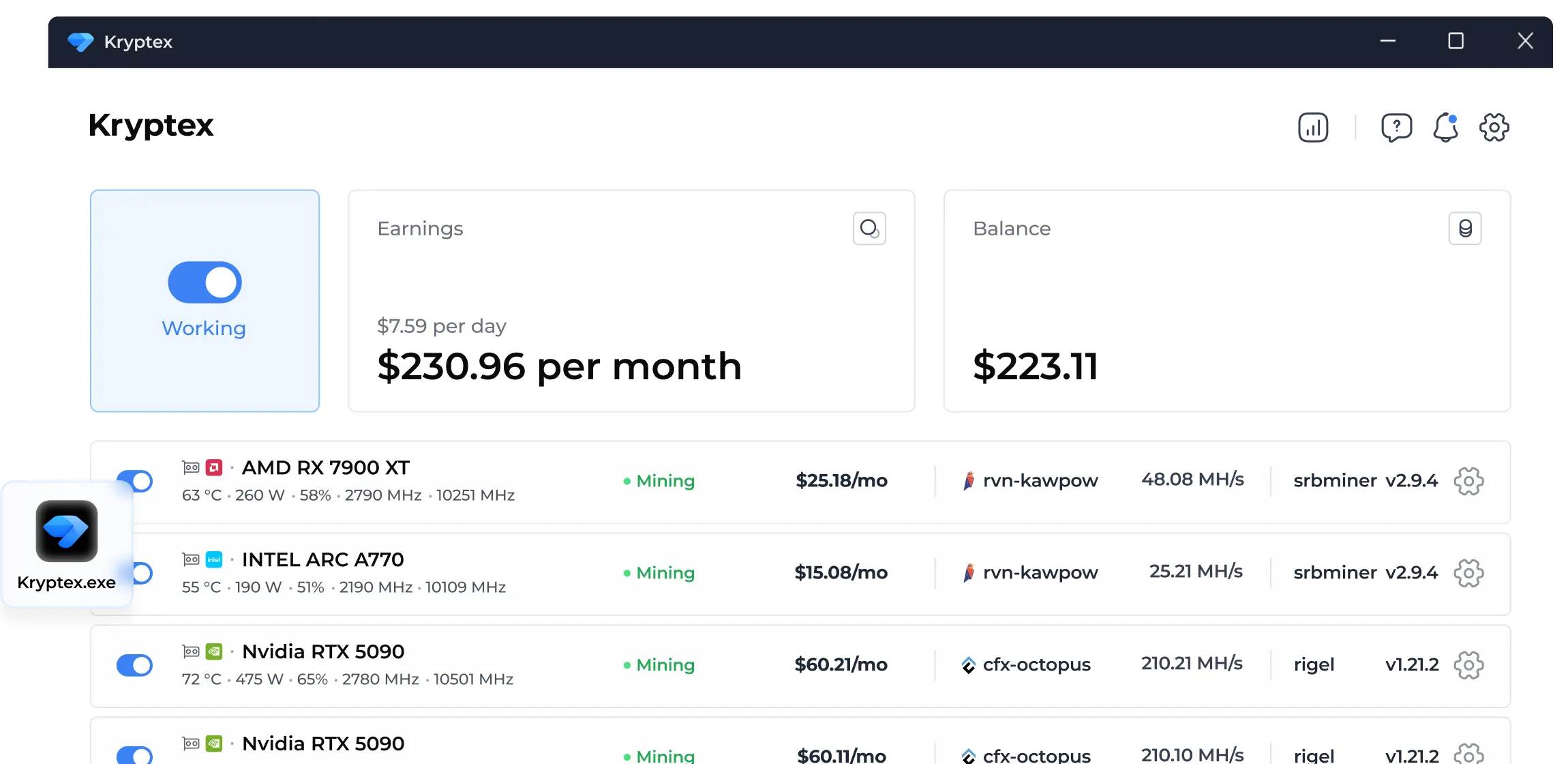Click INTEL stats line 55 °C 190 W

[x=344, y=587]
